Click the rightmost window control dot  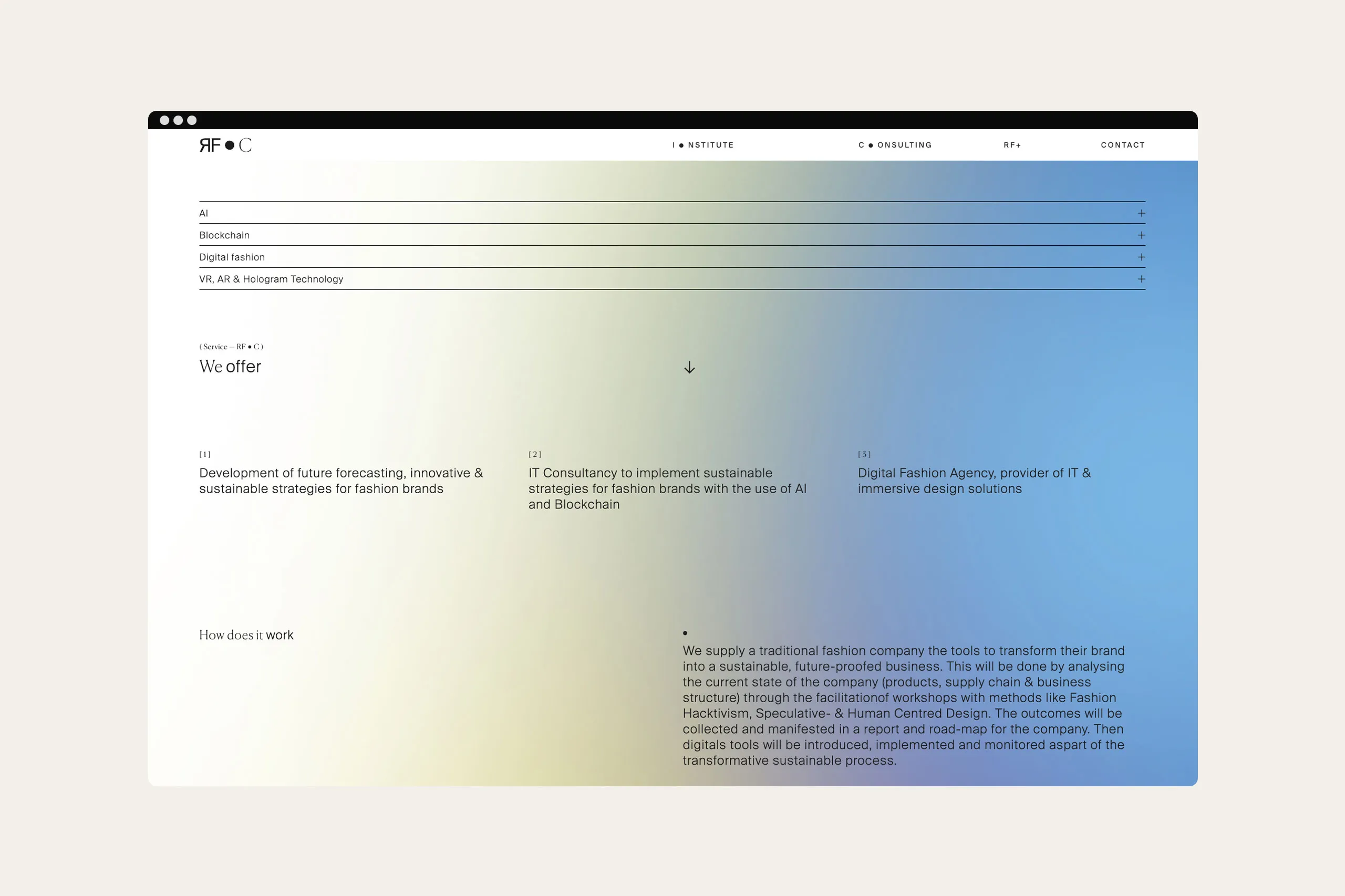click(193, 121)
